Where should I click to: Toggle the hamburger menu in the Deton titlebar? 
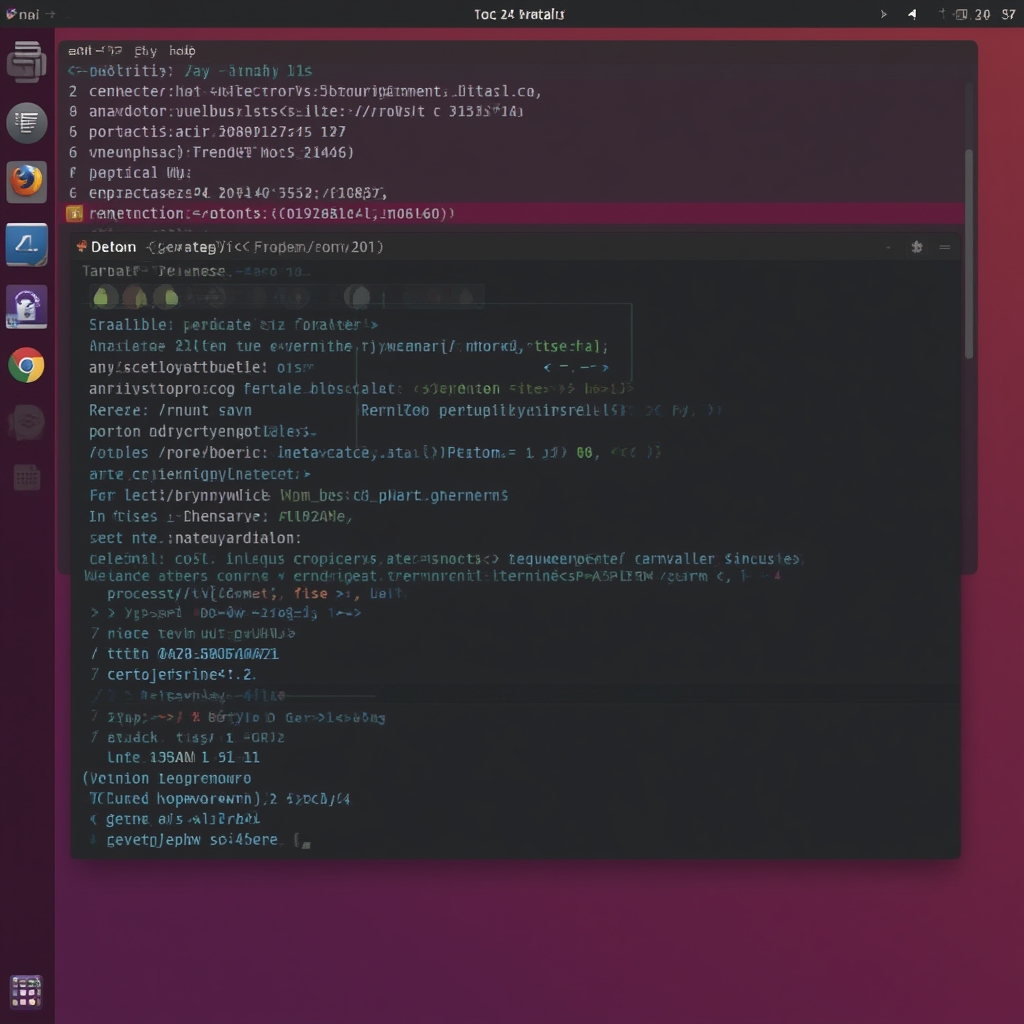946,246
